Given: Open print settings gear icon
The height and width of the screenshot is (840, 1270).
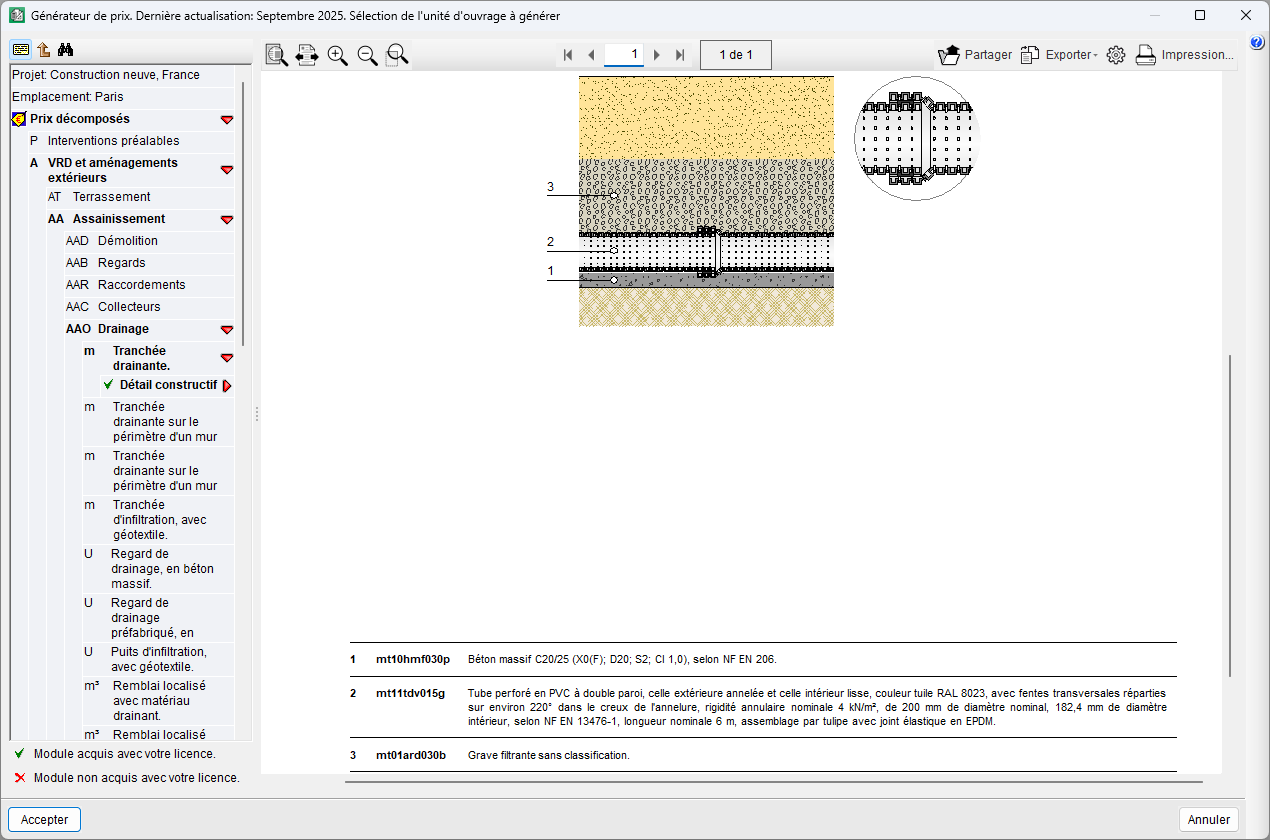Looking at the screenshot, I should coord(1116,55).
